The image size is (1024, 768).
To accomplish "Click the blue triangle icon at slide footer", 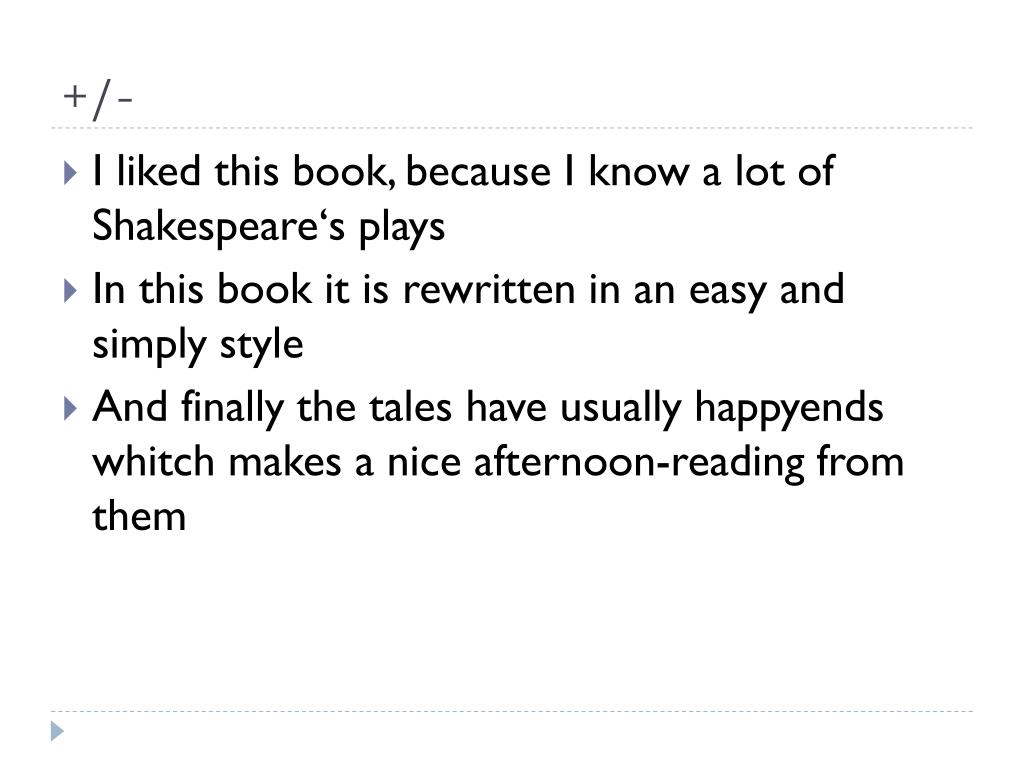I will (x=57, y=731).
